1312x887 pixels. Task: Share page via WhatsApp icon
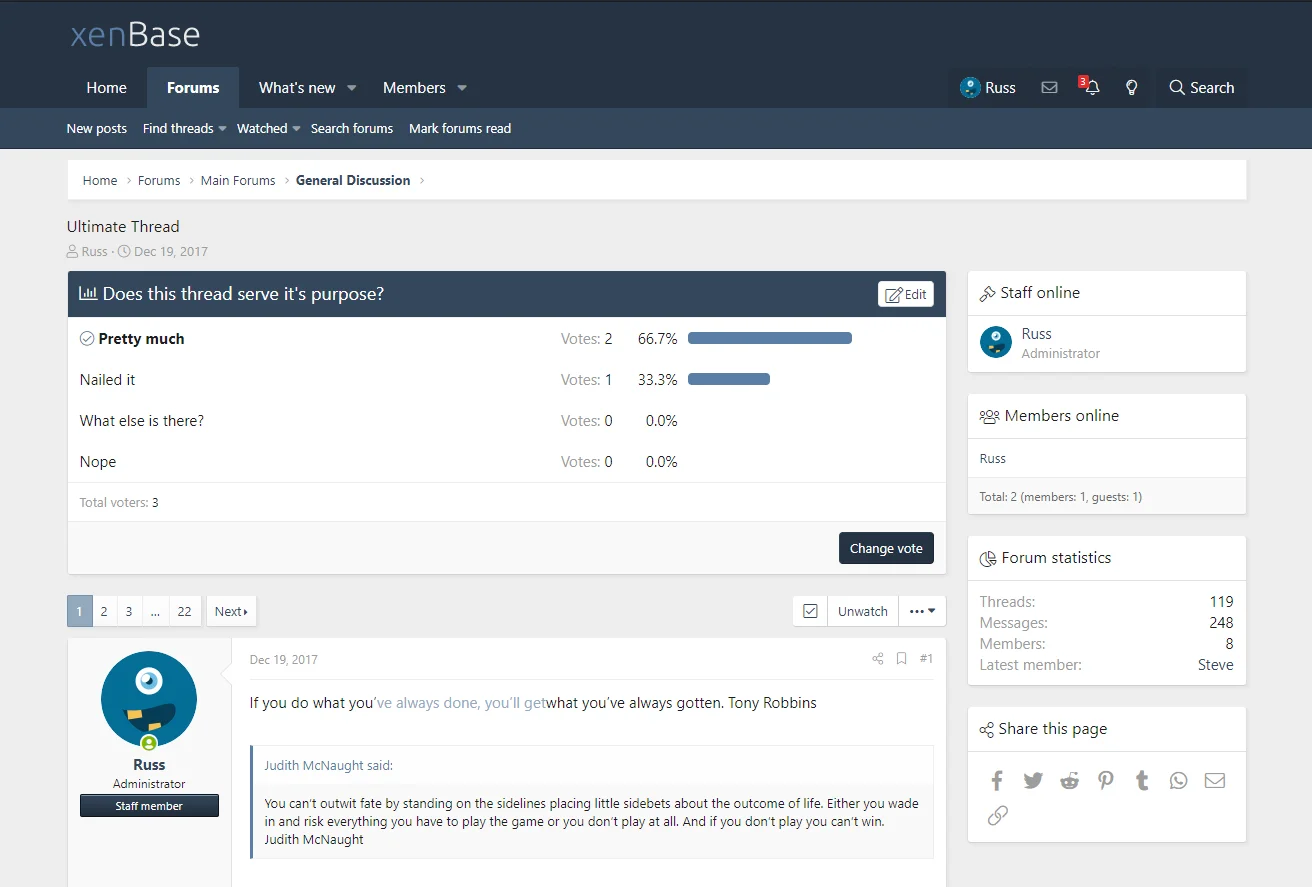(1178, 781)
